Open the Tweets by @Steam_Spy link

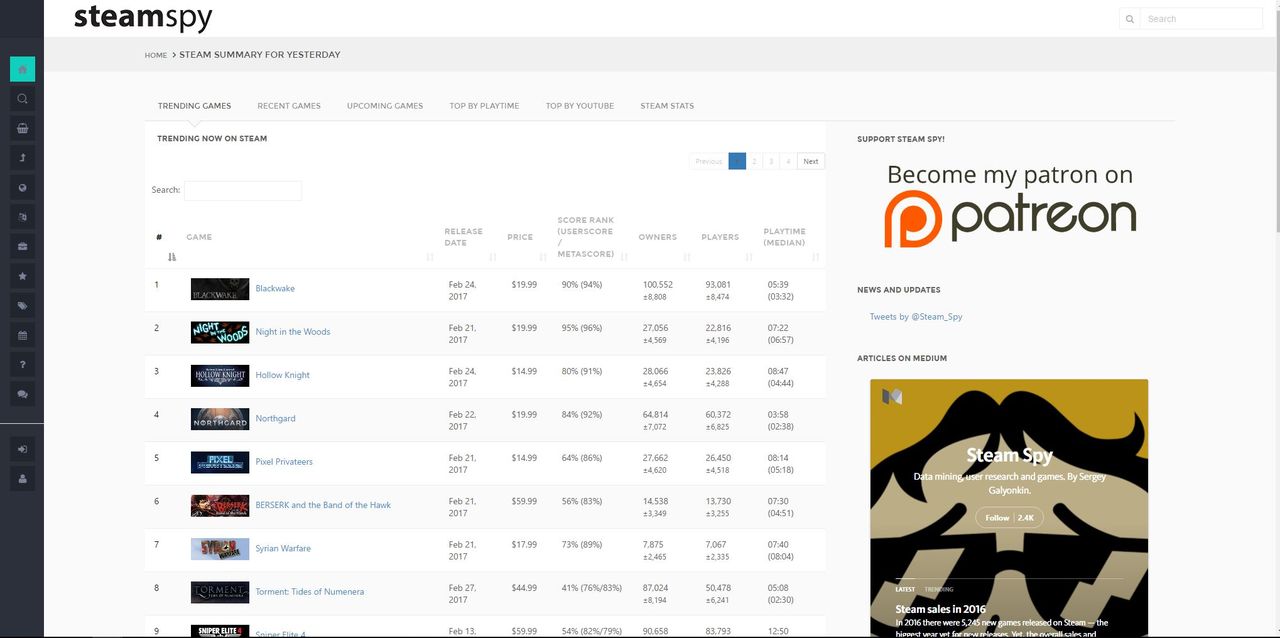916,317
